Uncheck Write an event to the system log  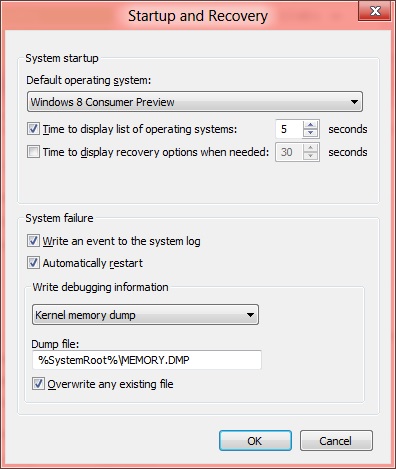(33, 241)
